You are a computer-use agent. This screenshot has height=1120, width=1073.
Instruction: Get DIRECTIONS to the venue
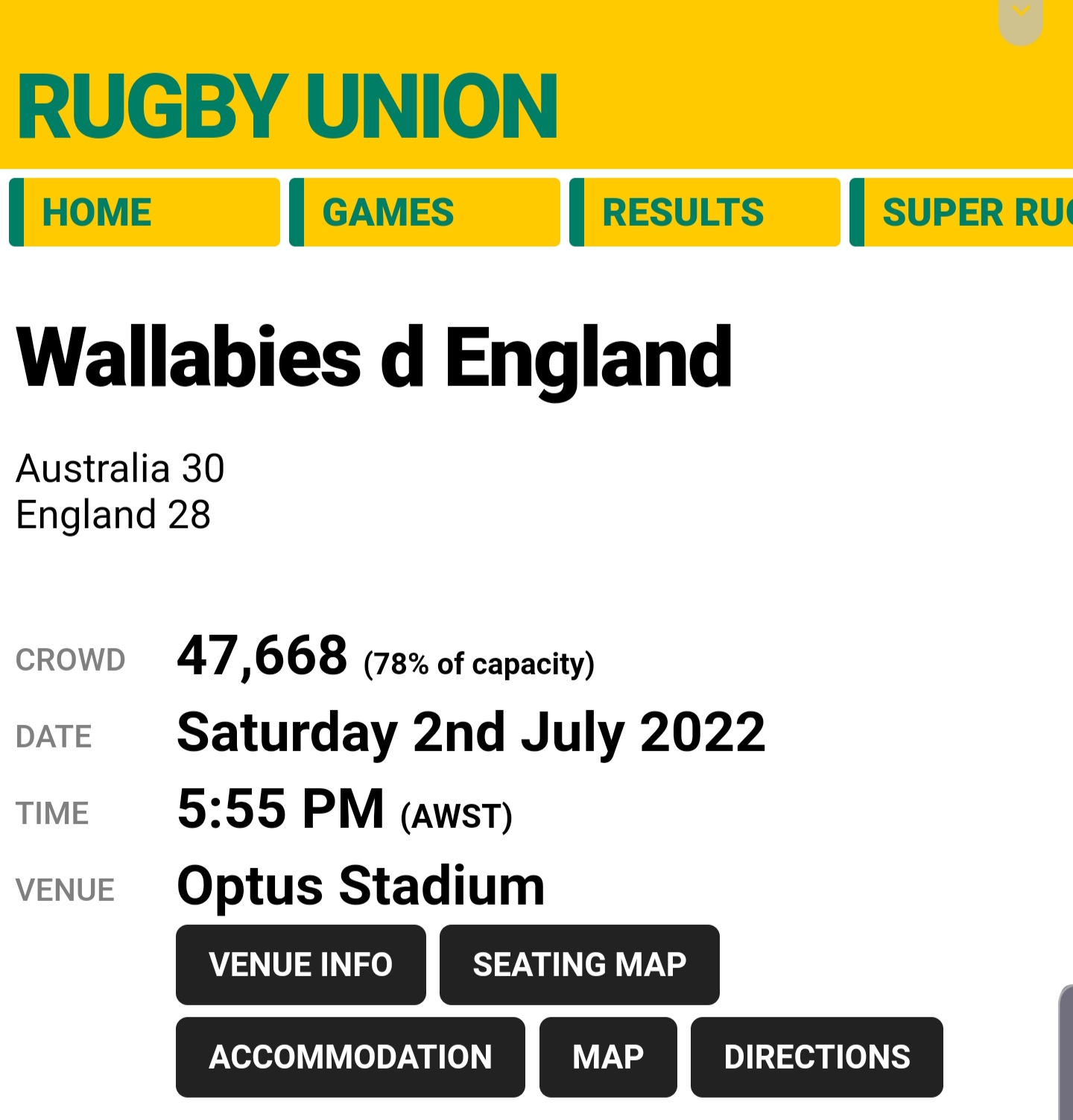817,1057
